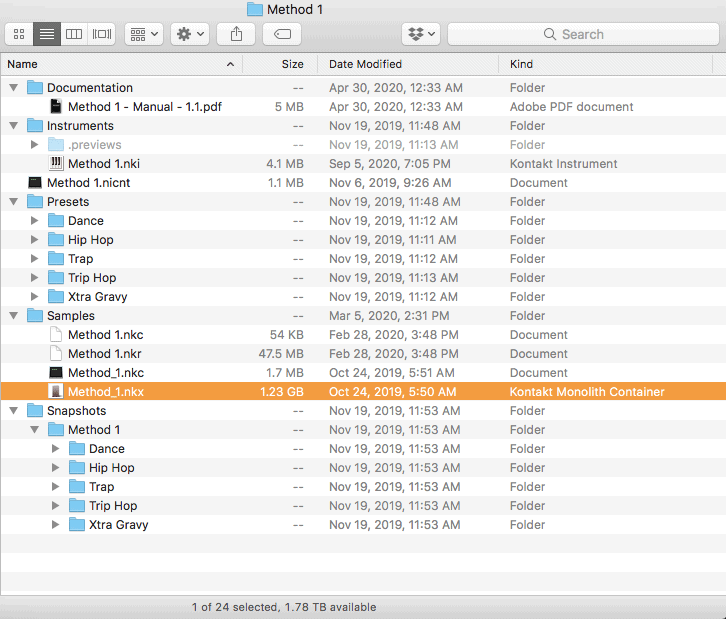
Task: Switch to gallery view mode
Action: [x=102, y=34]
